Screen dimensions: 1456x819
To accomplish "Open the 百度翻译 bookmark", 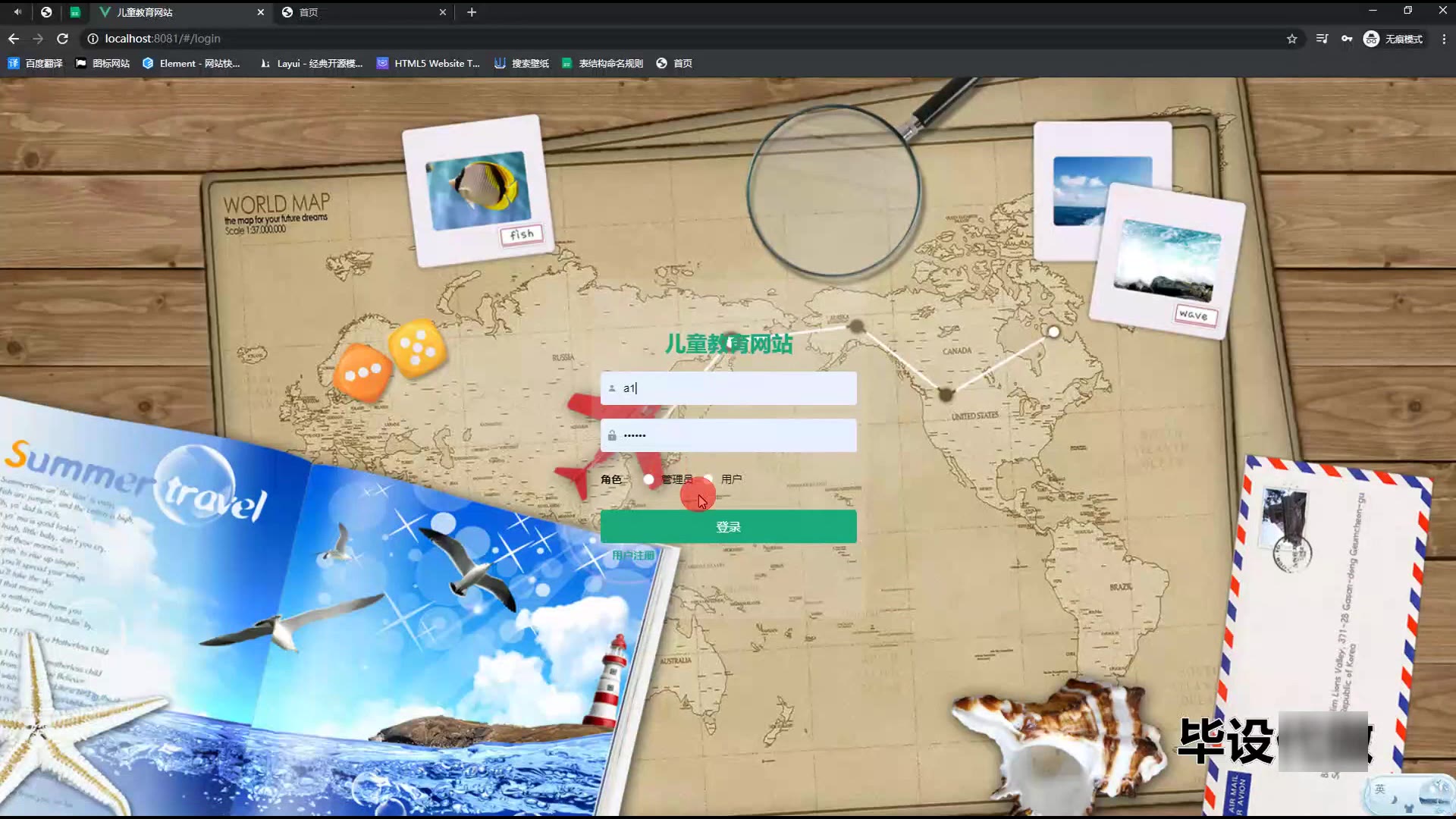I will click(35, 64).
